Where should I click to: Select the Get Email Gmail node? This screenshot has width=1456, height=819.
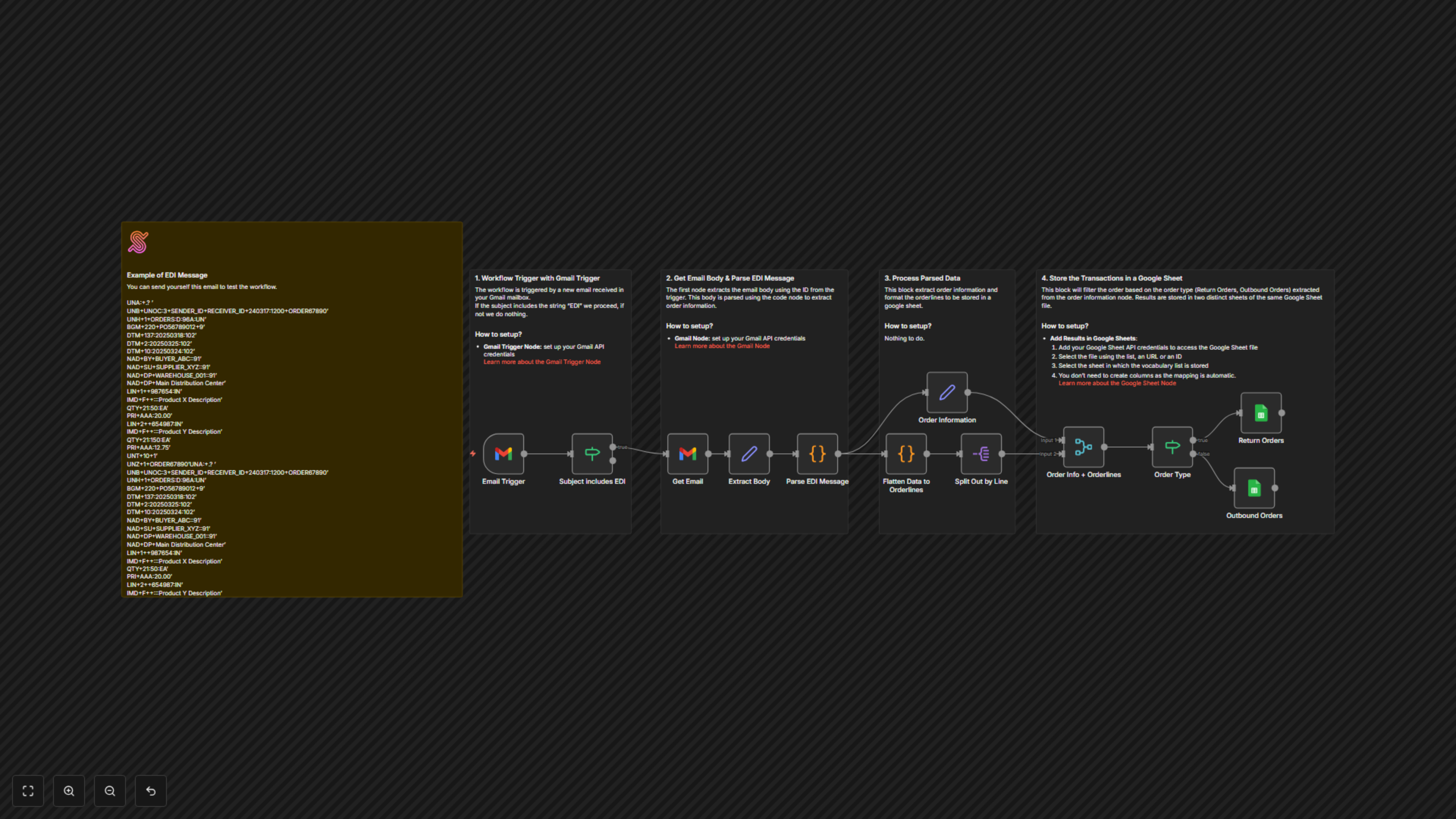[688, 453]
